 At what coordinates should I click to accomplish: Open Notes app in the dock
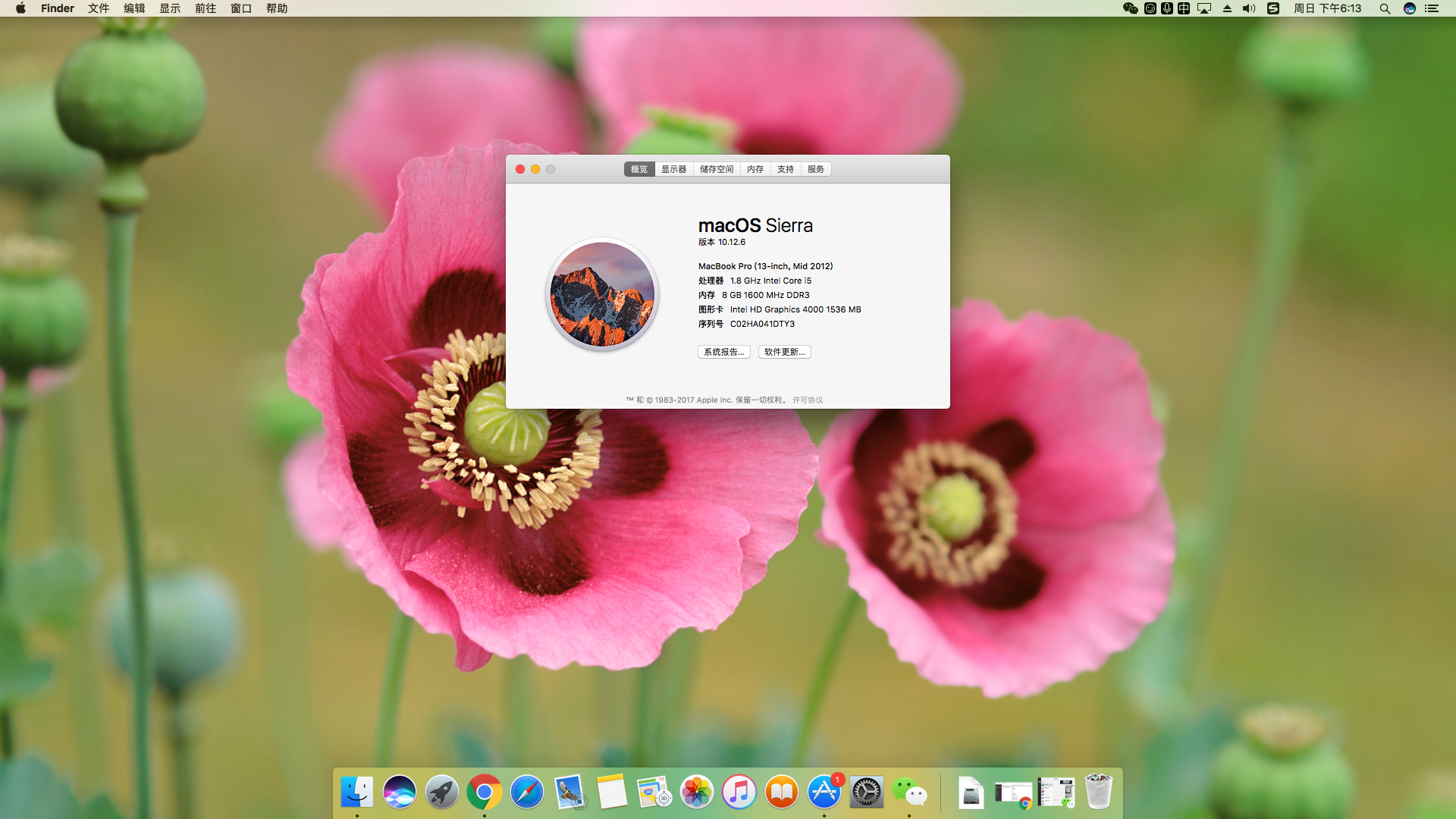(612, 793)
